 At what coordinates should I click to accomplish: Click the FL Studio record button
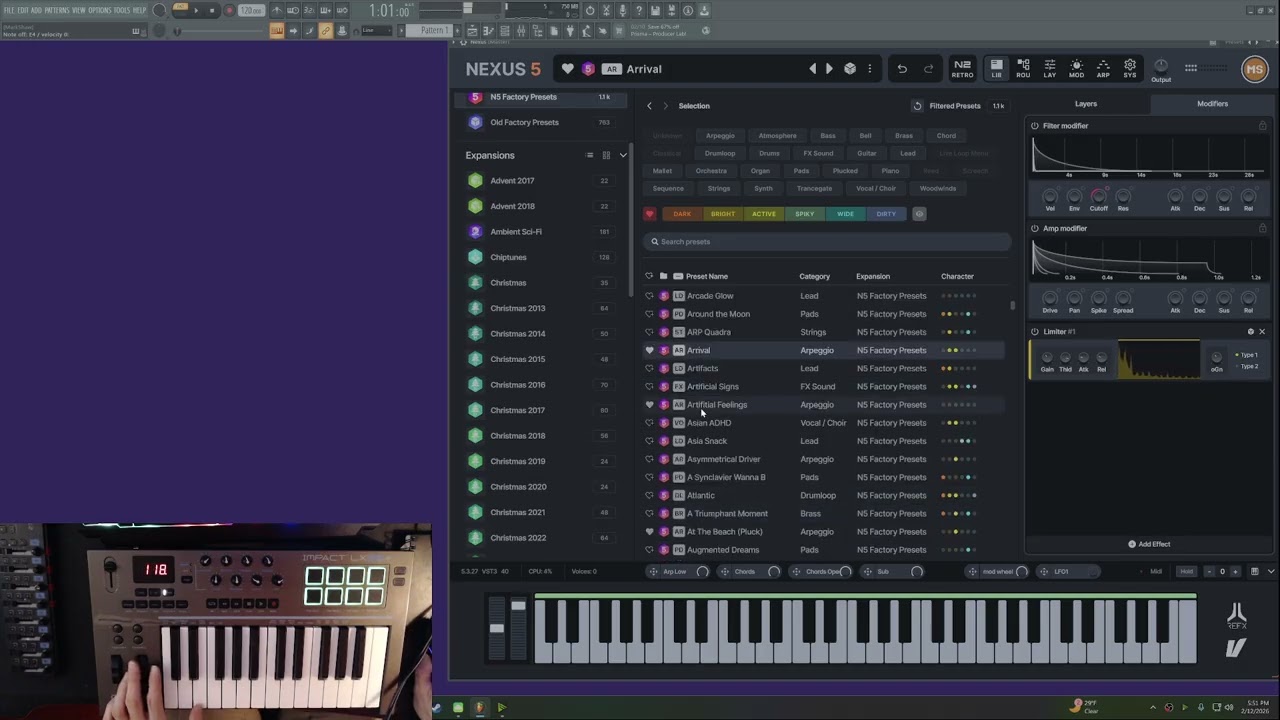coord(229,10)
